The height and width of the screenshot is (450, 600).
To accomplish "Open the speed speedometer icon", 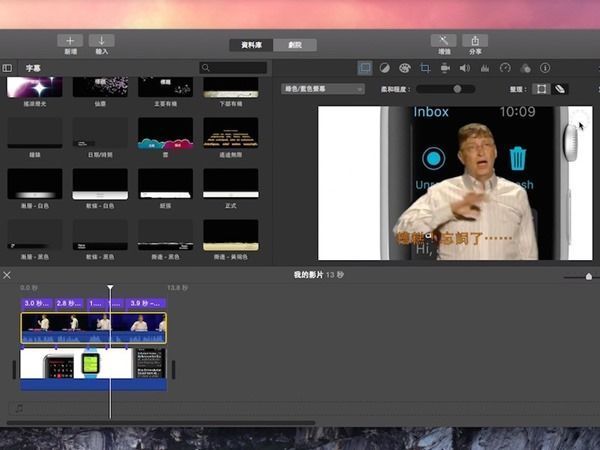I will pos(505,68).
